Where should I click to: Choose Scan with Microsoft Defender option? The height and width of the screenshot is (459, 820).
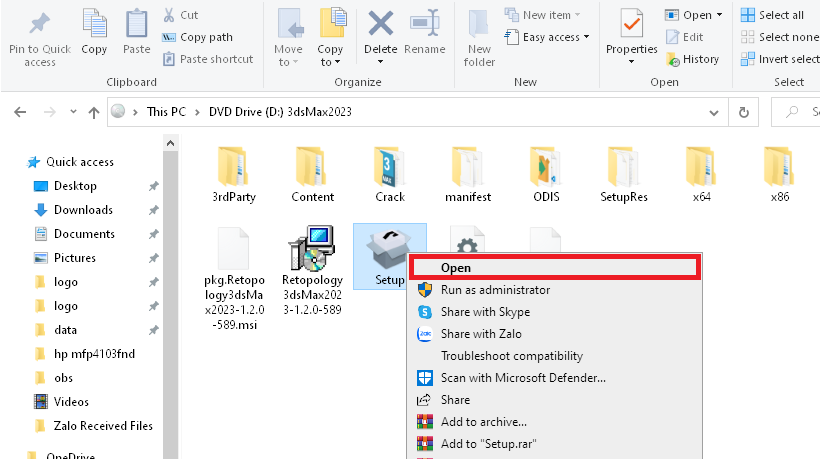point(523,378)
